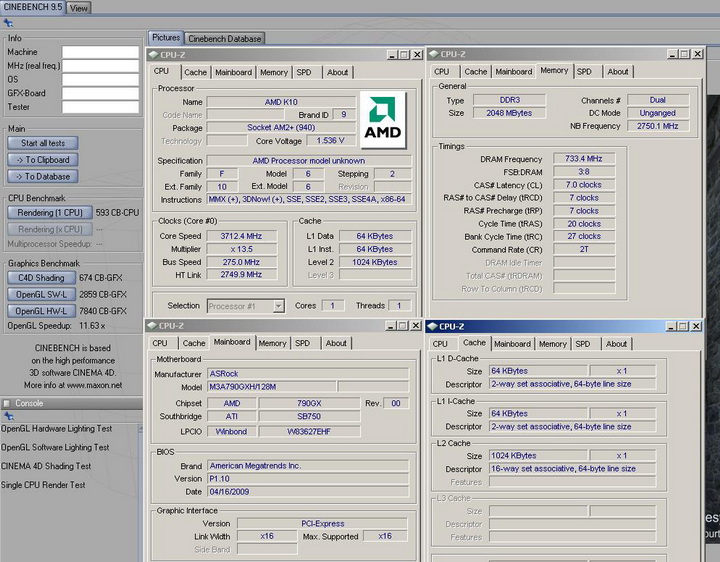Click the To Clipboard button
720x562 pixels.
43,160
